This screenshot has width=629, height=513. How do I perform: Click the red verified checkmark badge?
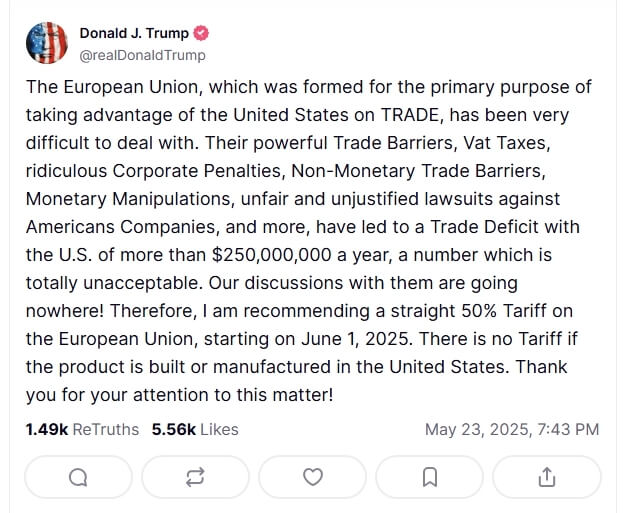201,33
